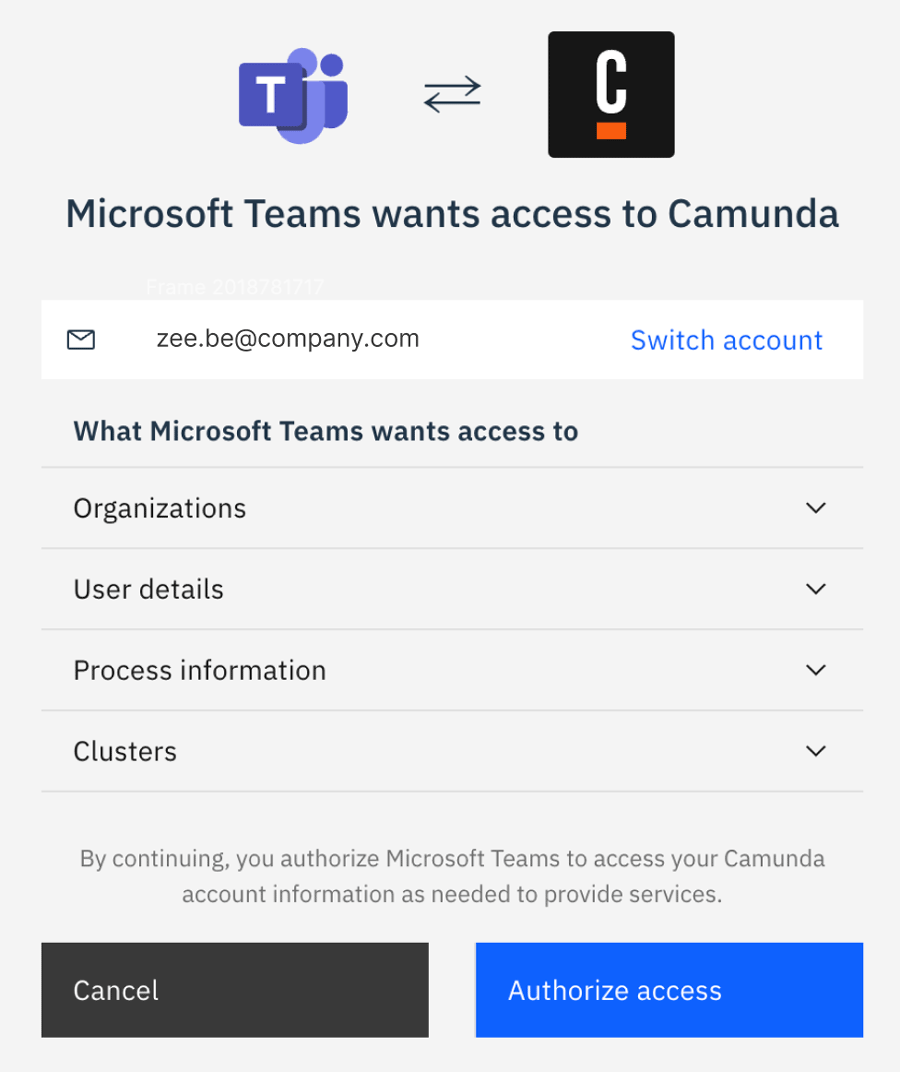Image resolution: width=900 pixels, height=1072 pixels.
Task: Click the two-way exchange arrows icon
Action: point(452,95)
